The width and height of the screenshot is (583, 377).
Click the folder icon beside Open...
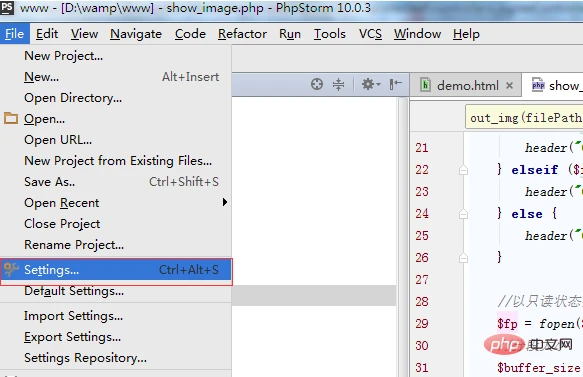coord(11,118)
